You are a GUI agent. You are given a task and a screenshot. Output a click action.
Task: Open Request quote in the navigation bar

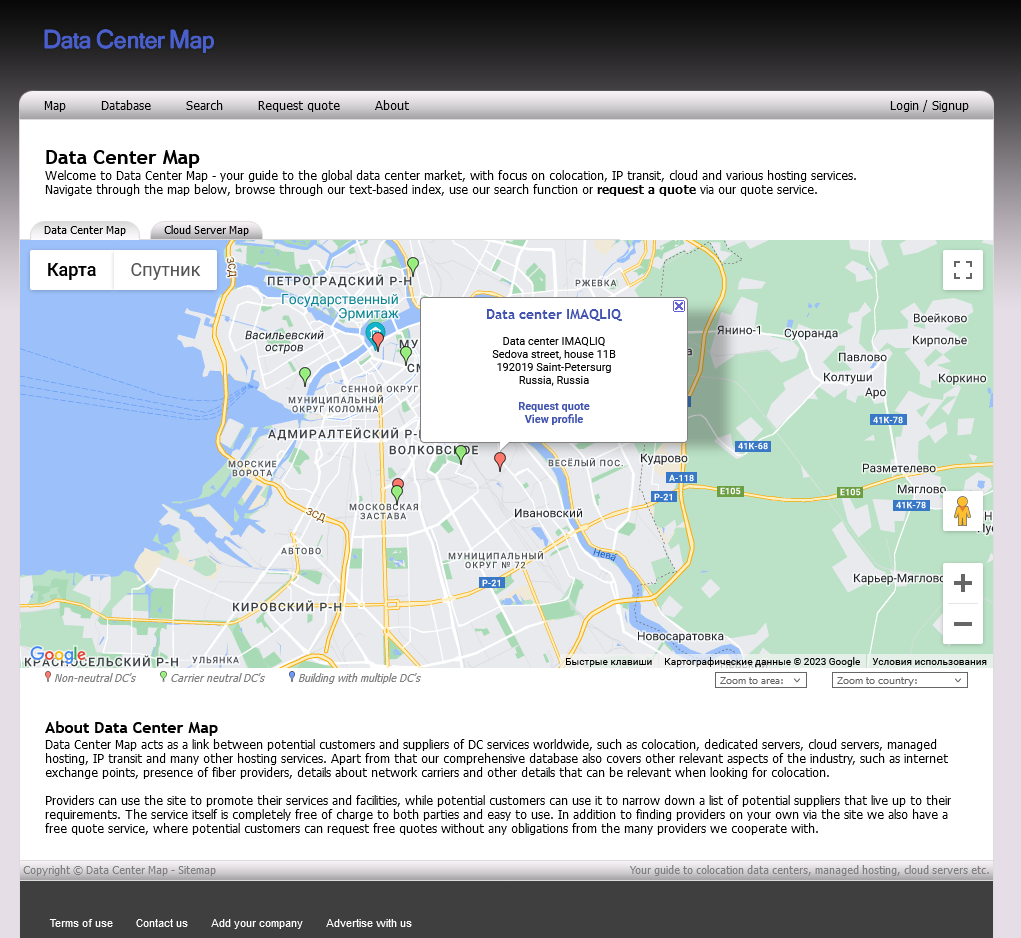[x=299, y=105]
